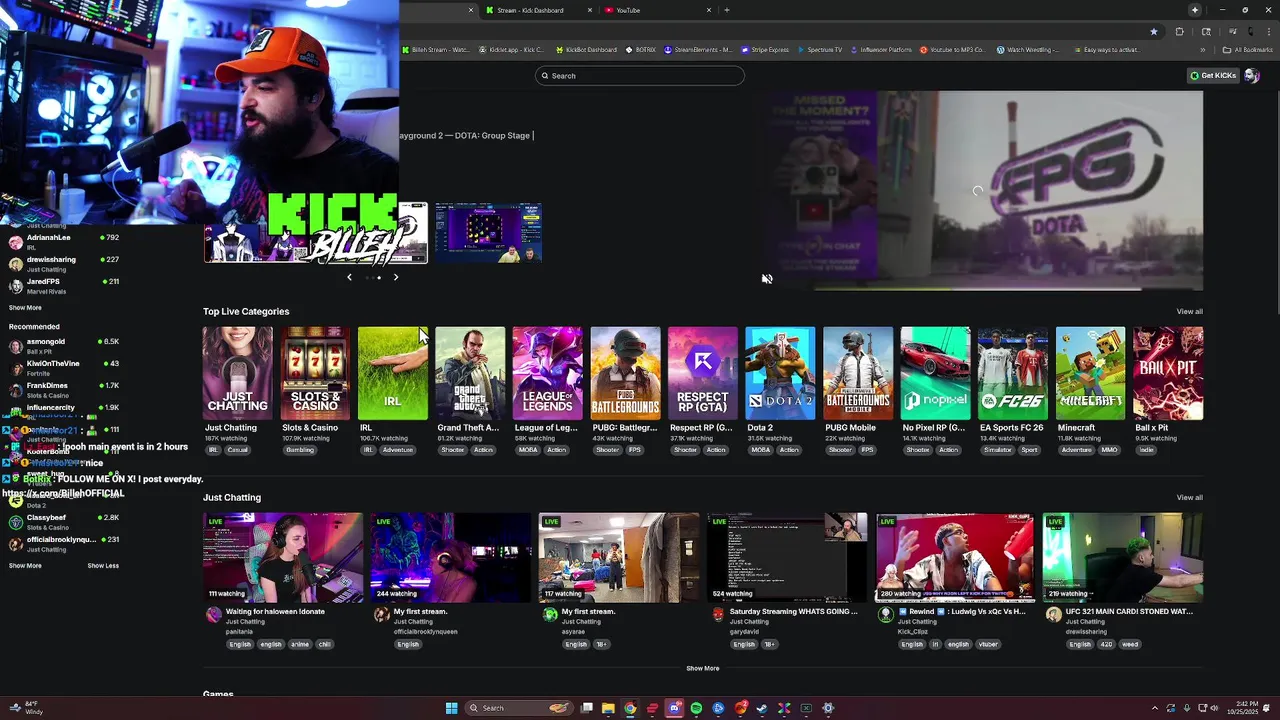This screenshot has height=720, width=1280.
Task: Switch to the YouTube browser tab
Action: click(658, 10)
